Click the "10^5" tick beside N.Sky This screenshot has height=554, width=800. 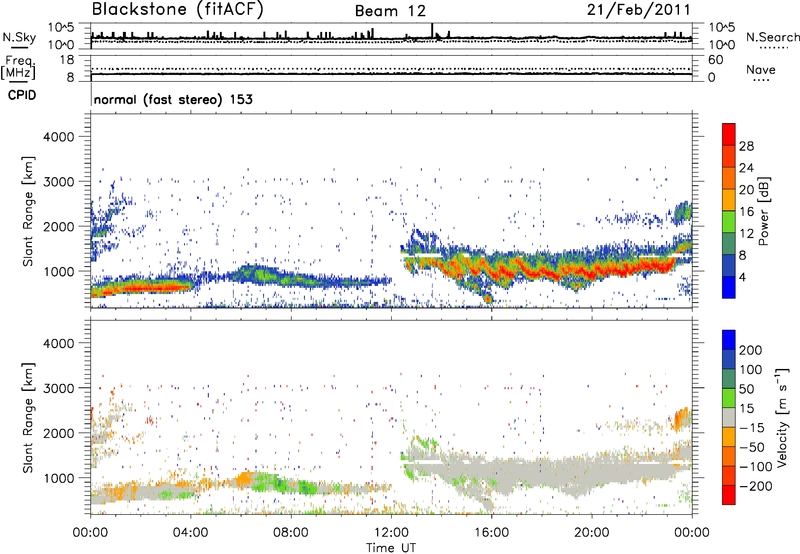61,27
